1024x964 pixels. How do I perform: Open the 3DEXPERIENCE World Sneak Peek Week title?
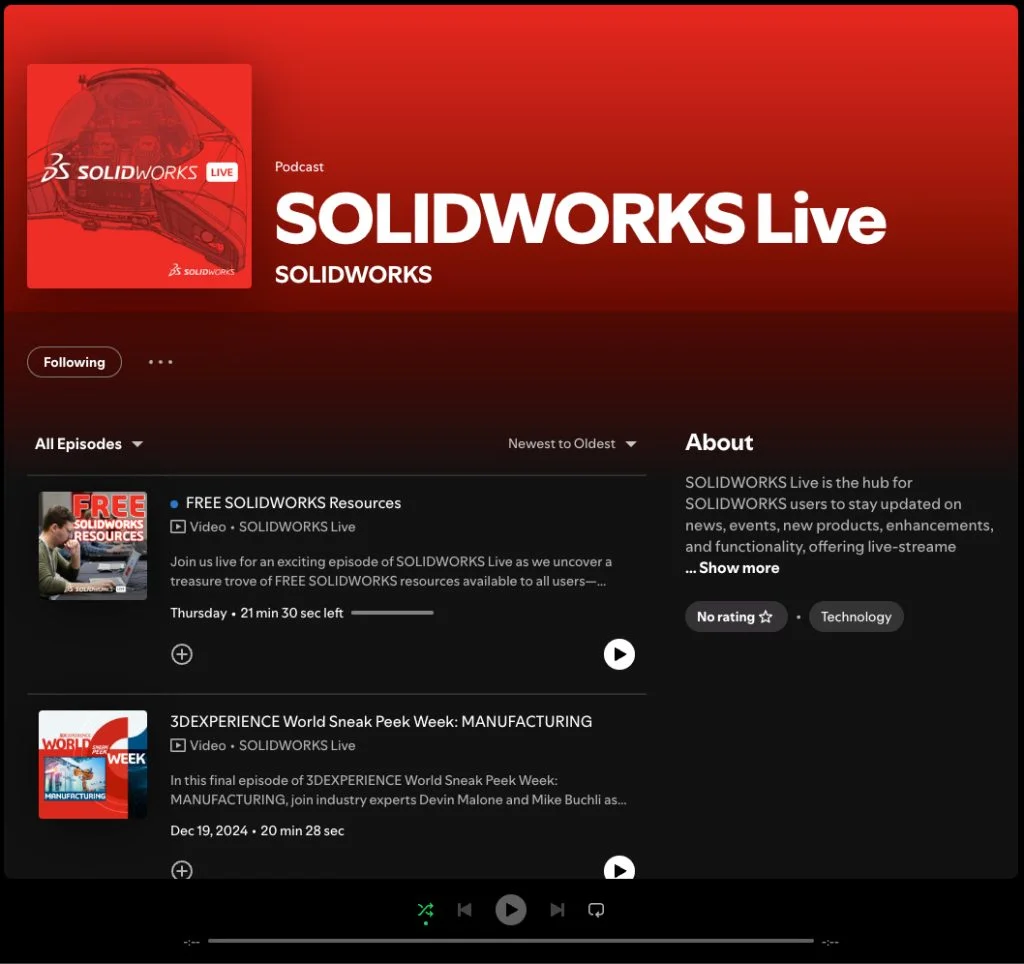(381, 721)
